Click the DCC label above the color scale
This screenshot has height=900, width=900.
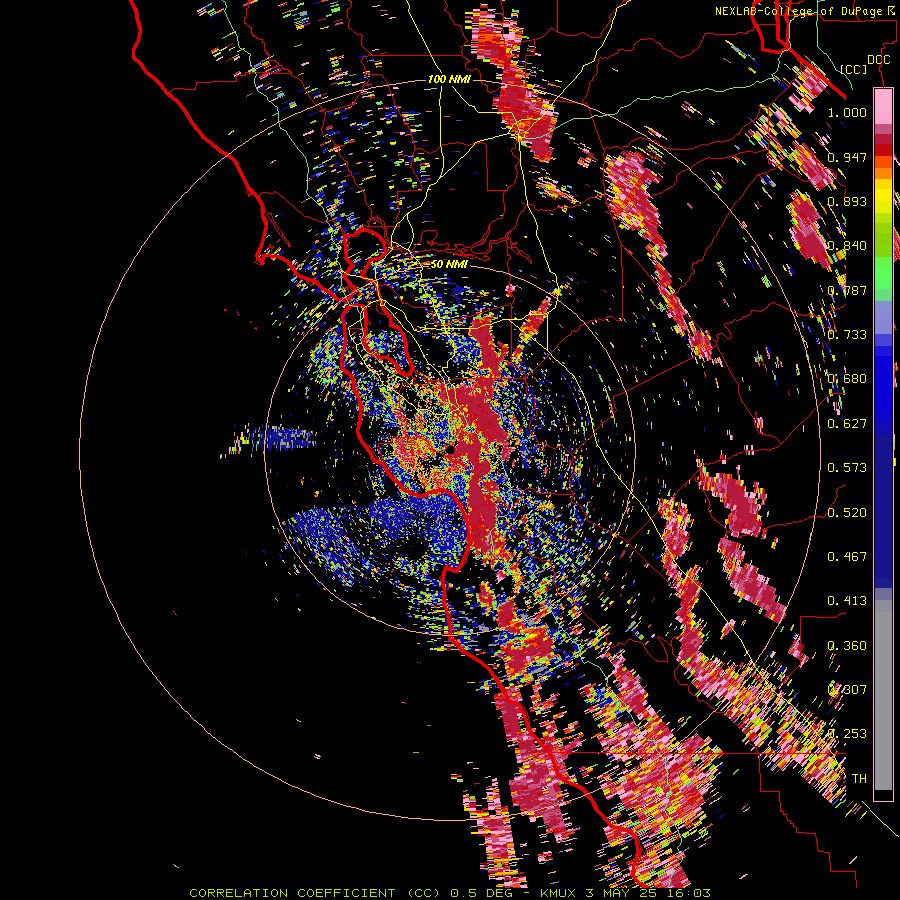click(x=878, y=60)
